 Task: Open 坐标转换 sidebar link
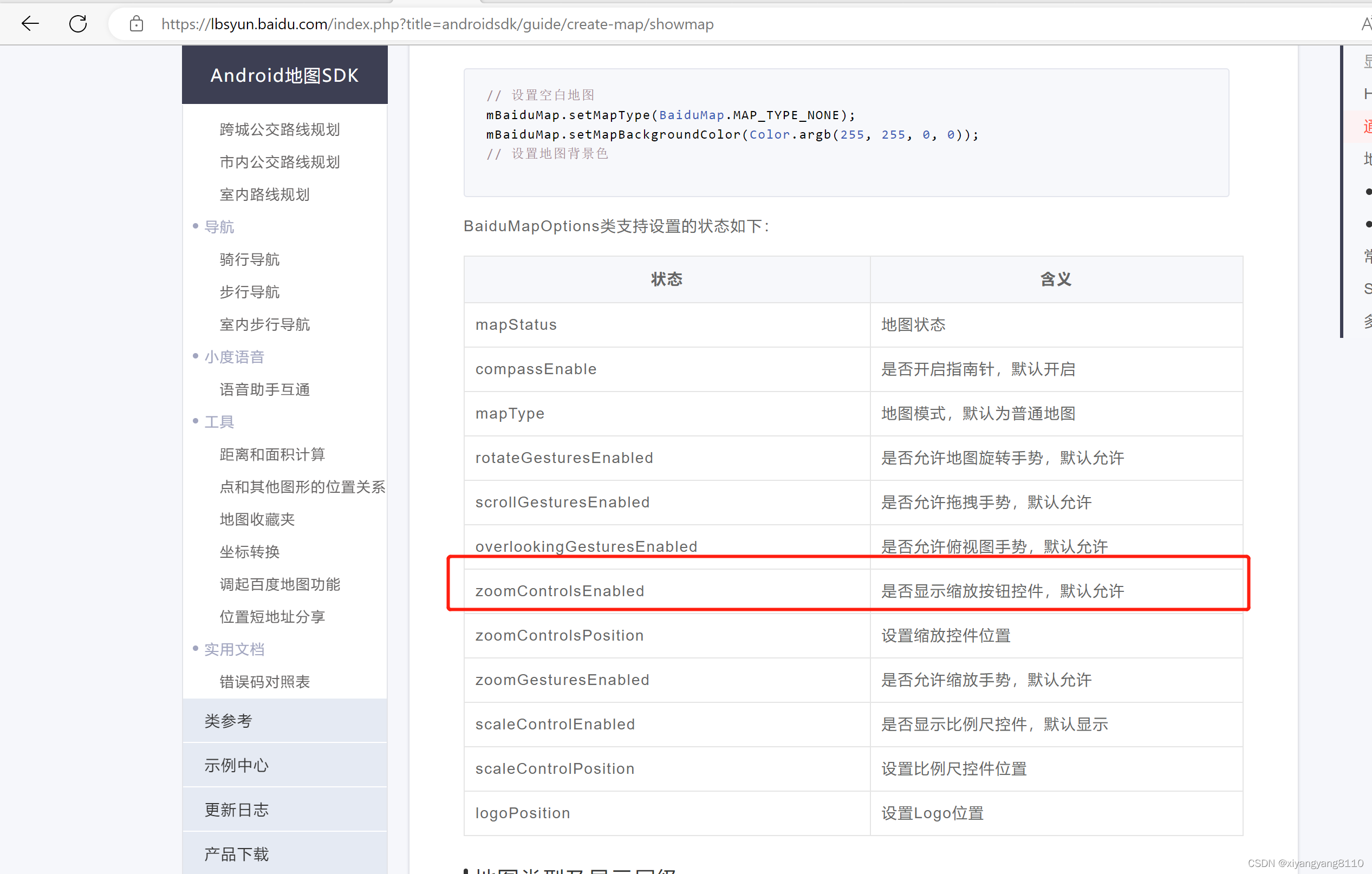(x=250, y=551)
